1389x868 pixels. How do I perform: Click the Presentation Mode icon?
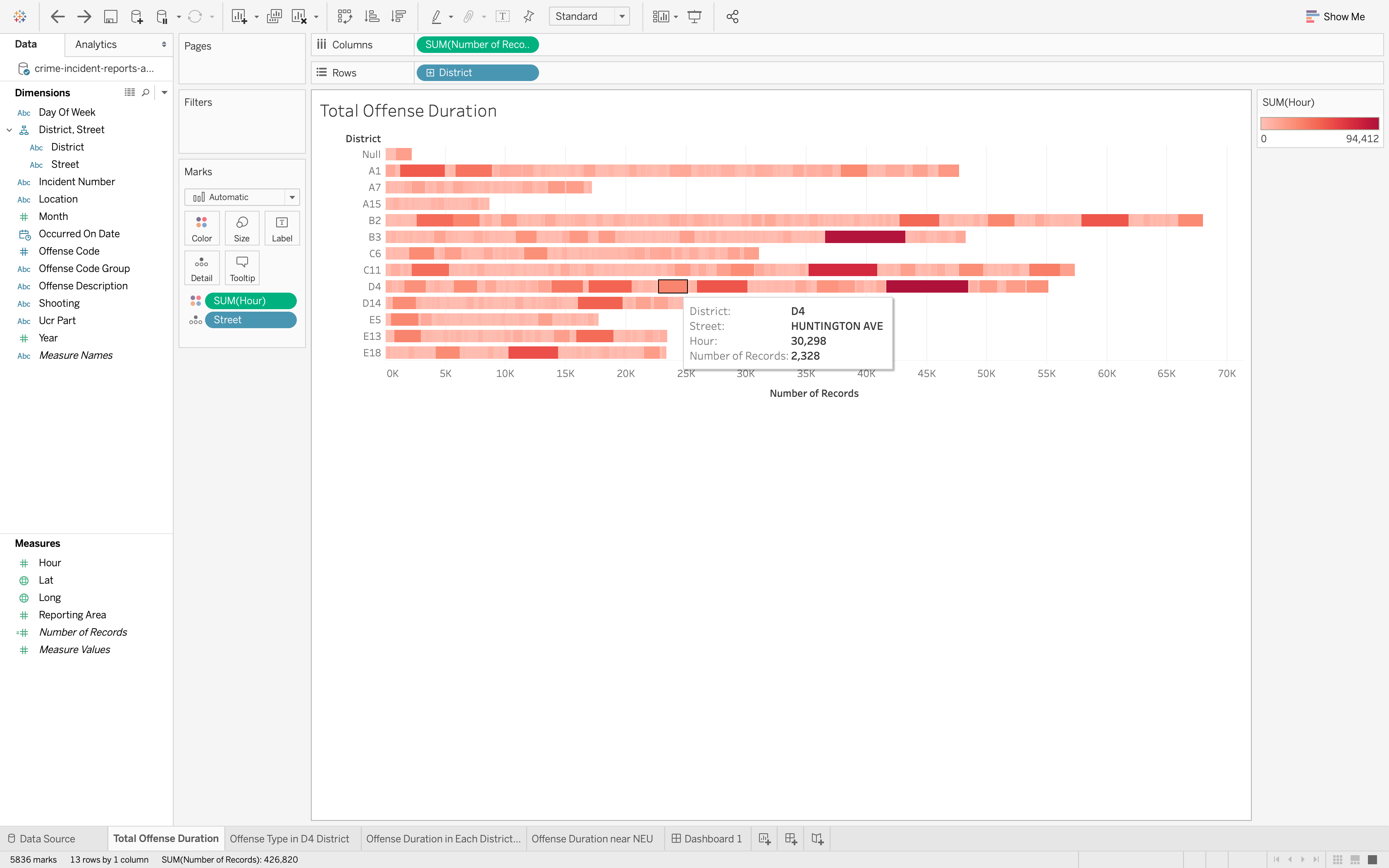694,17
